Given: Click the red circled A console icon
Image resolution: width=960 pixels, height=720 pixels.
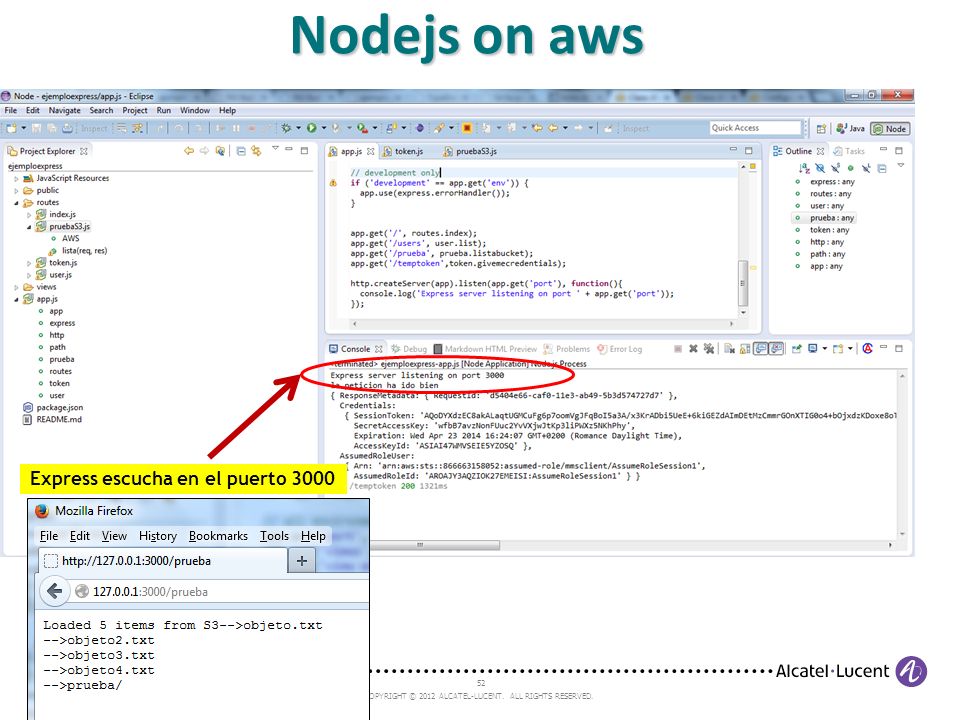Looking at the screenshot, I should click(x=868, y=348).
